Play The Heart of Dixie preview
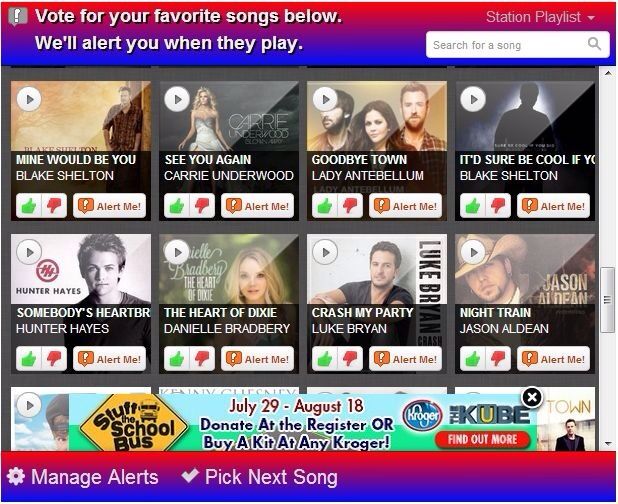 point(177,252)
